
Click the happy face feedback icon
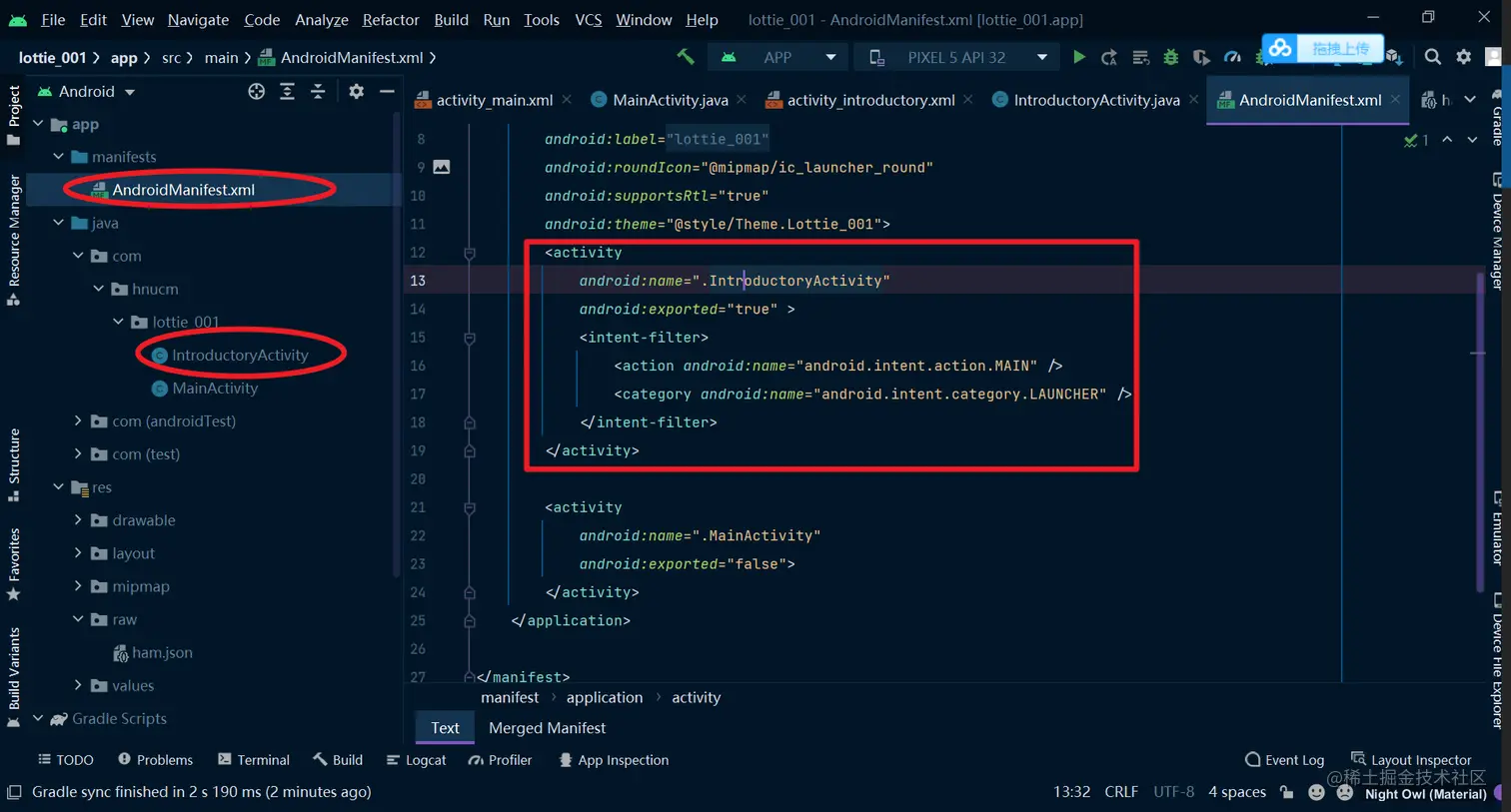[x=1316, y=792]
